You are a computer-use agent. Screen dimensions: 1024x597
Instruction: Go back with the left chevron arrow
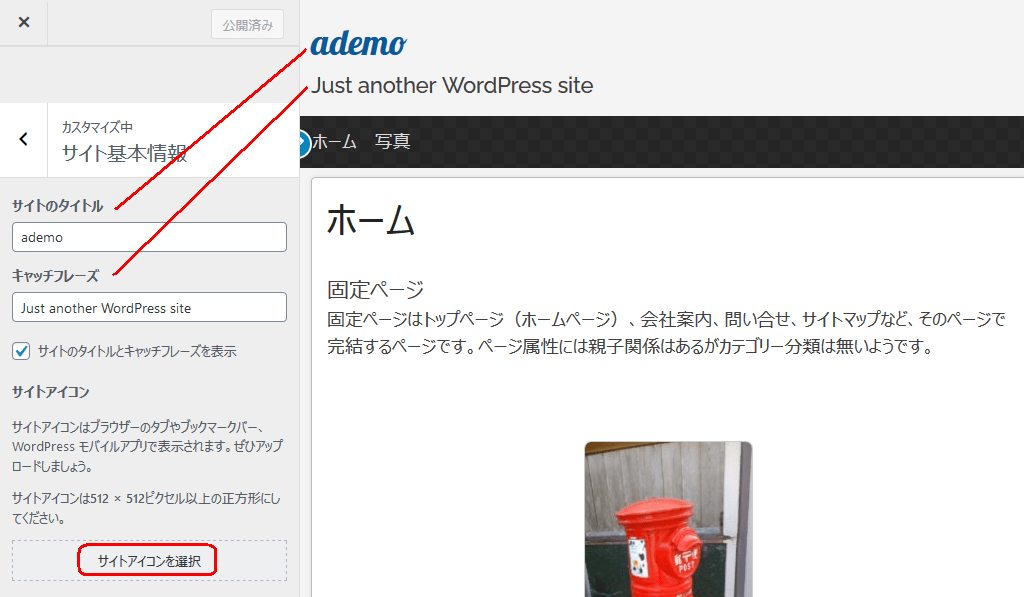point(24,139)
